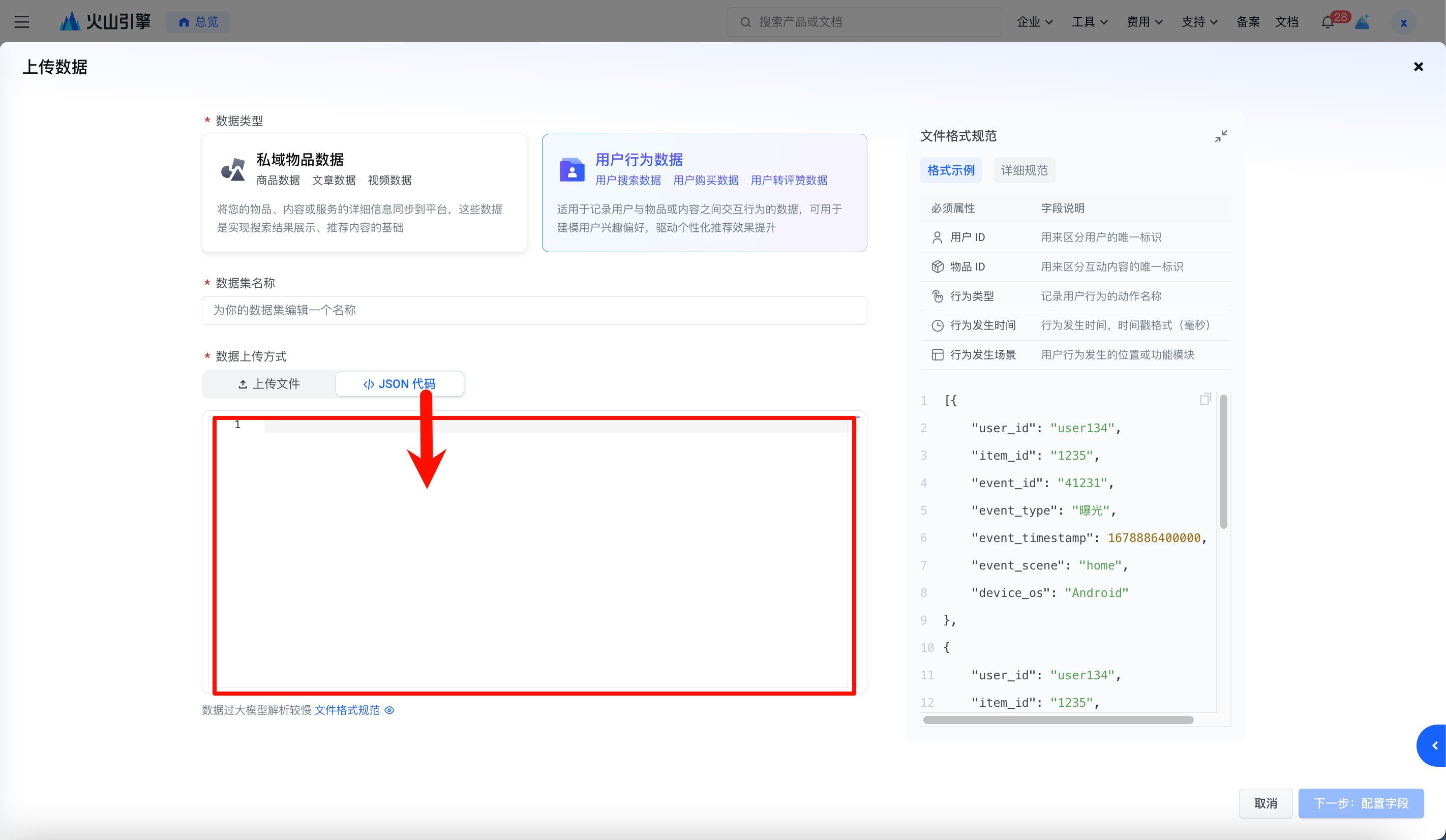This screenshot has width=1446, height=840.
Task: Click the eye icon beside 文件格式规范
Action: 389,710
